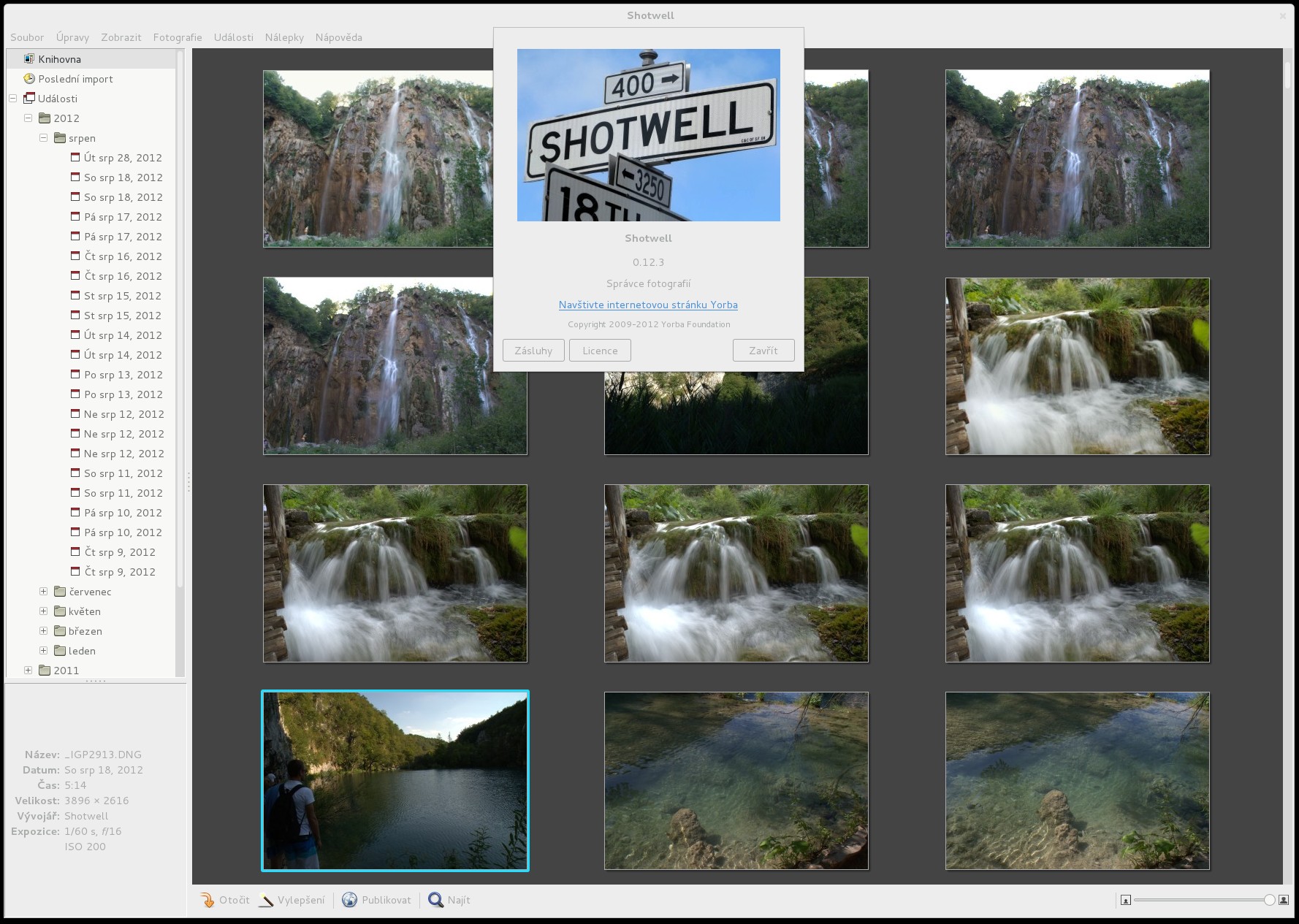Click the Události events icon

pyautogui.click(x=29, y=98)
